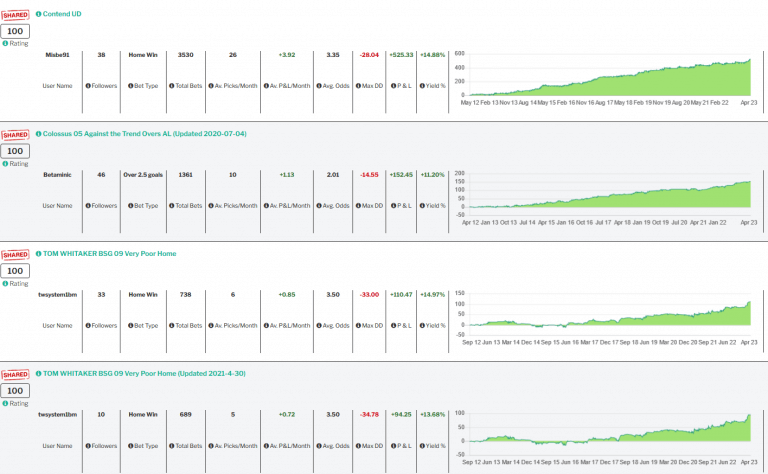
Task: Open profit chart of system with +94.25 P&L
Action: click(606, 438)
